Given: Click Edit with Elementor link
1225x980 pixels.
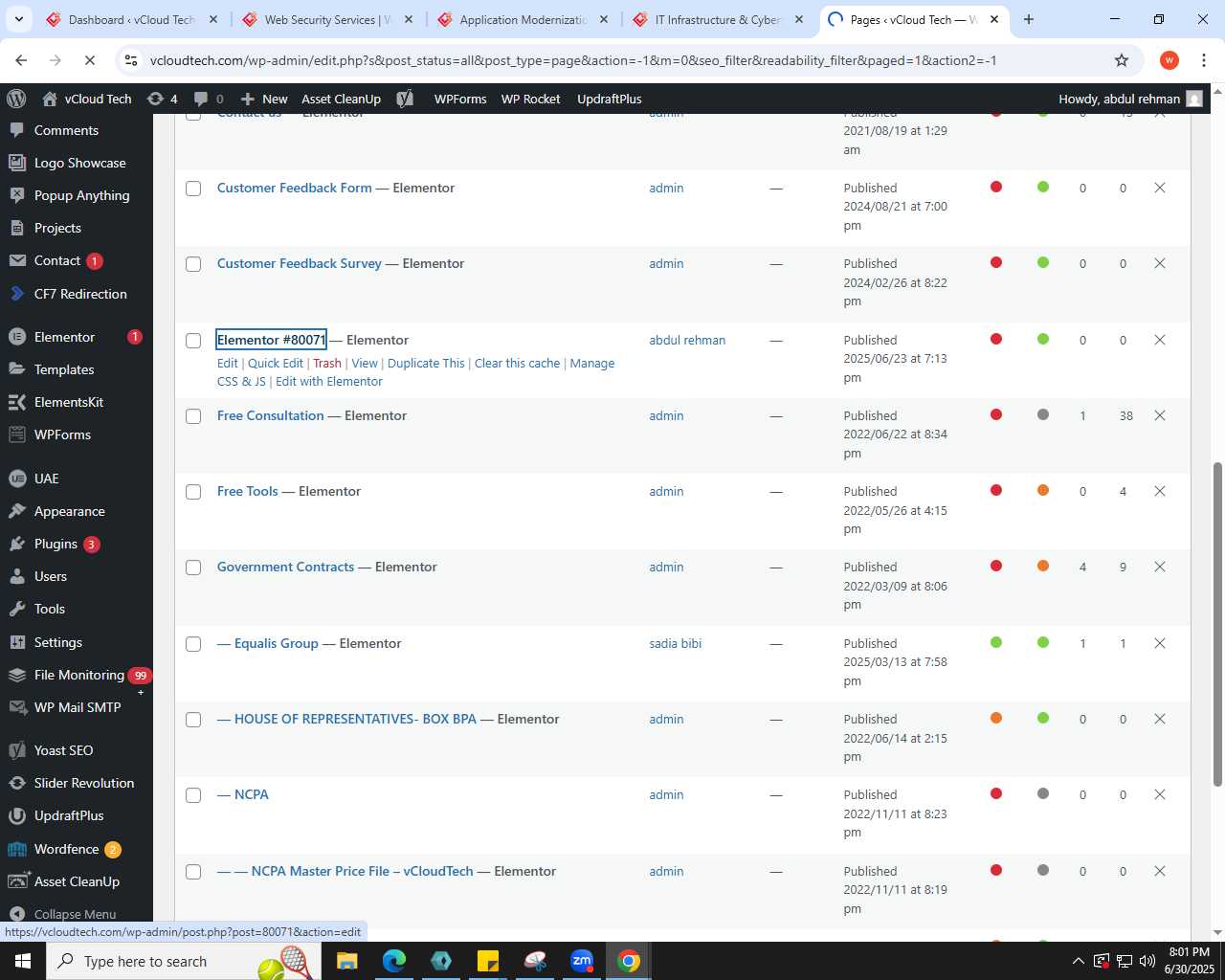Looking at the screenshot, I should click(x=329, y=381).
